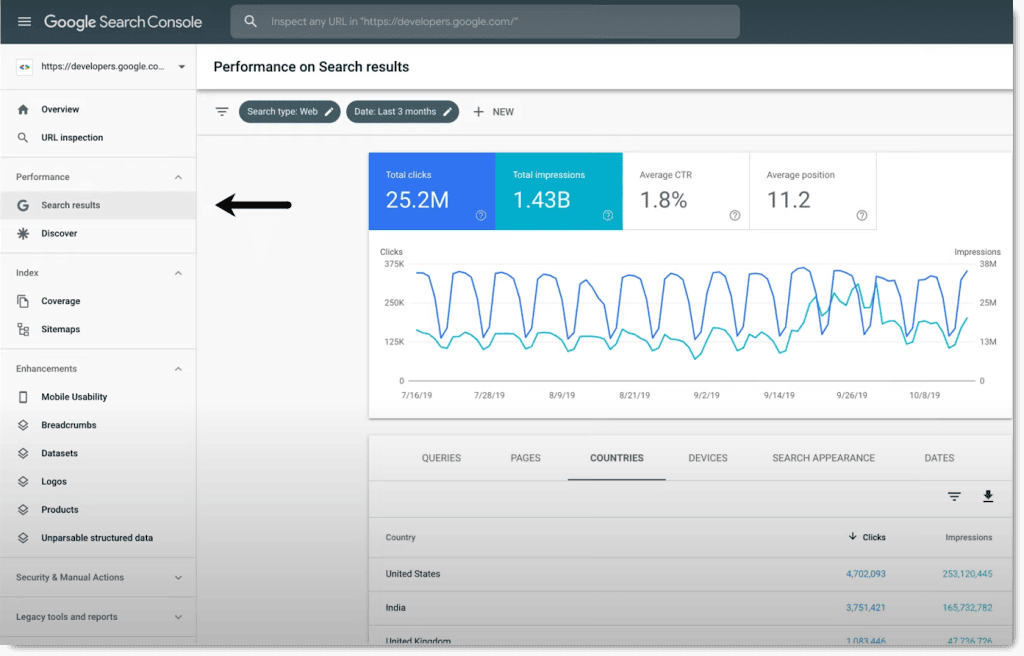This screenshot has height=656, width=1024.
Task: Switch to the SEARCH APPEARANCE tab
Action: 824,458
